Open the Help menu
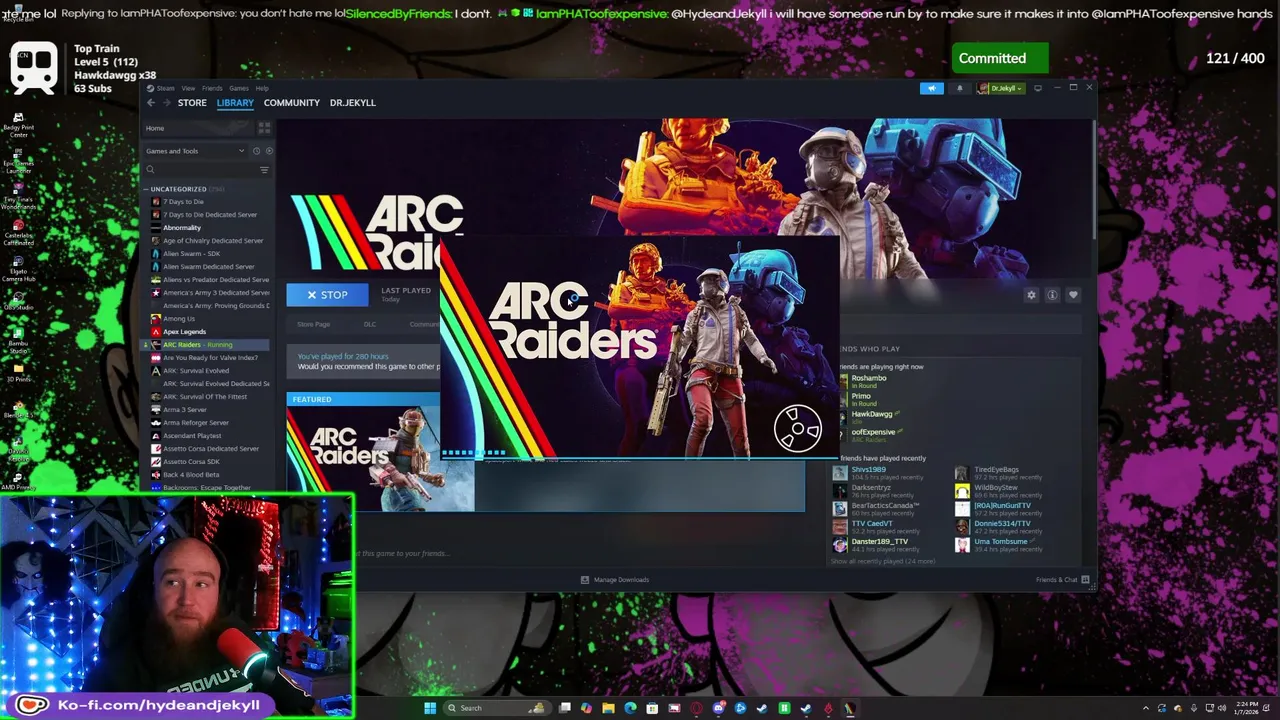 pyautogui.click(x=262, y=88)
